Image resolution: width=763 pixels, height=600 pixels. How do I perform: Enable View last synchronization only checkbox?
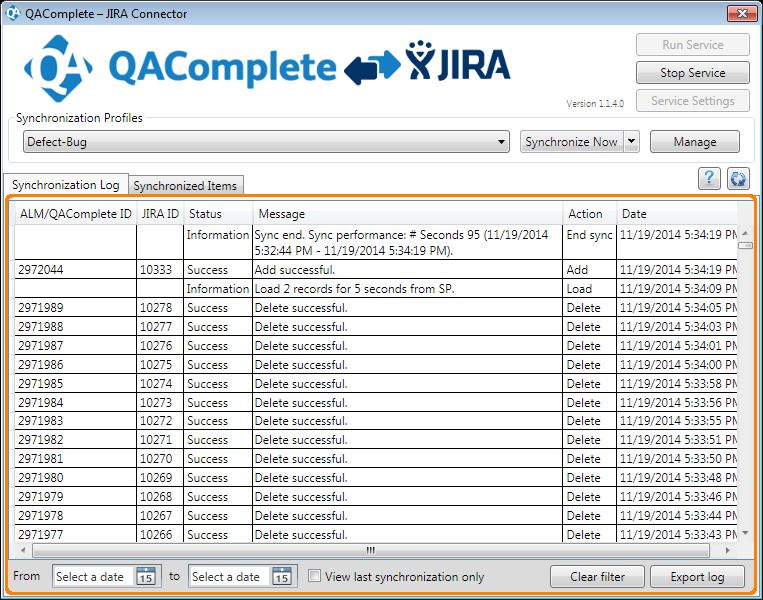tap(314, 576)
